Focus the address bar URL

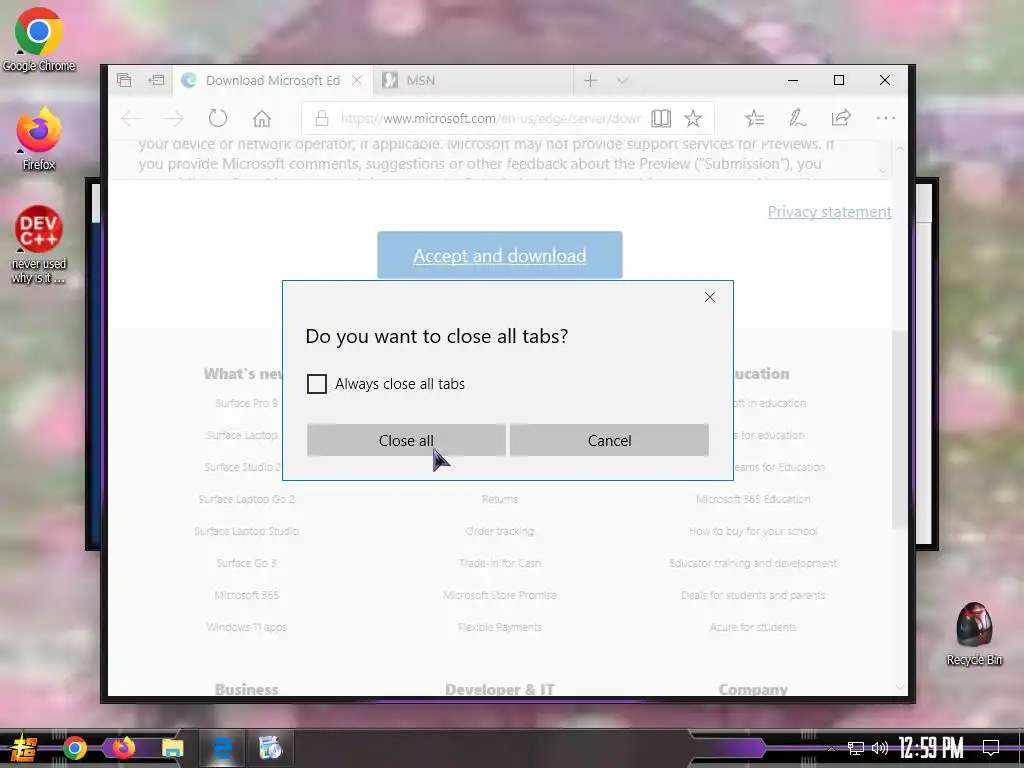(x=490, y=118)
